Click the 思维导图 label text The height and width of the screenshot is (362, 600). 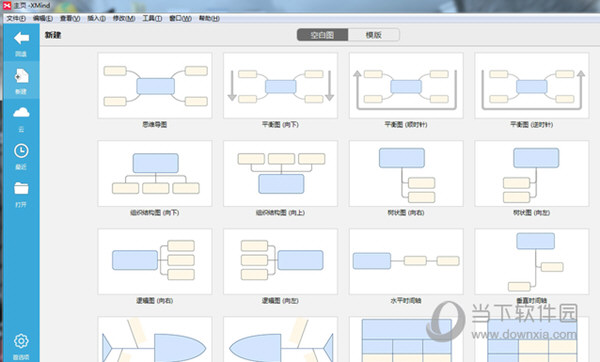[x=155, y=124]
